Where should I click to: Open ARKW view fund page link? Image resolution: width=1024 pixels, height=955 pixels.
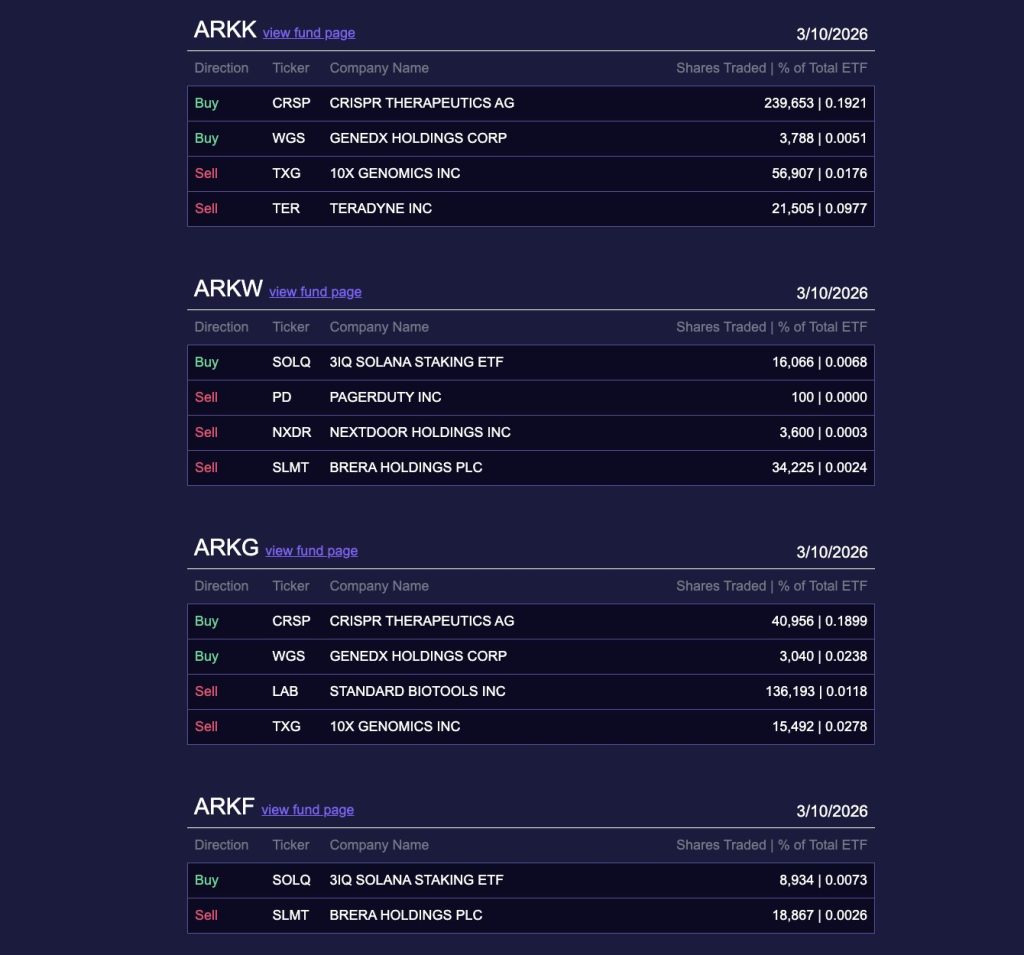click(x=315, y=292)
